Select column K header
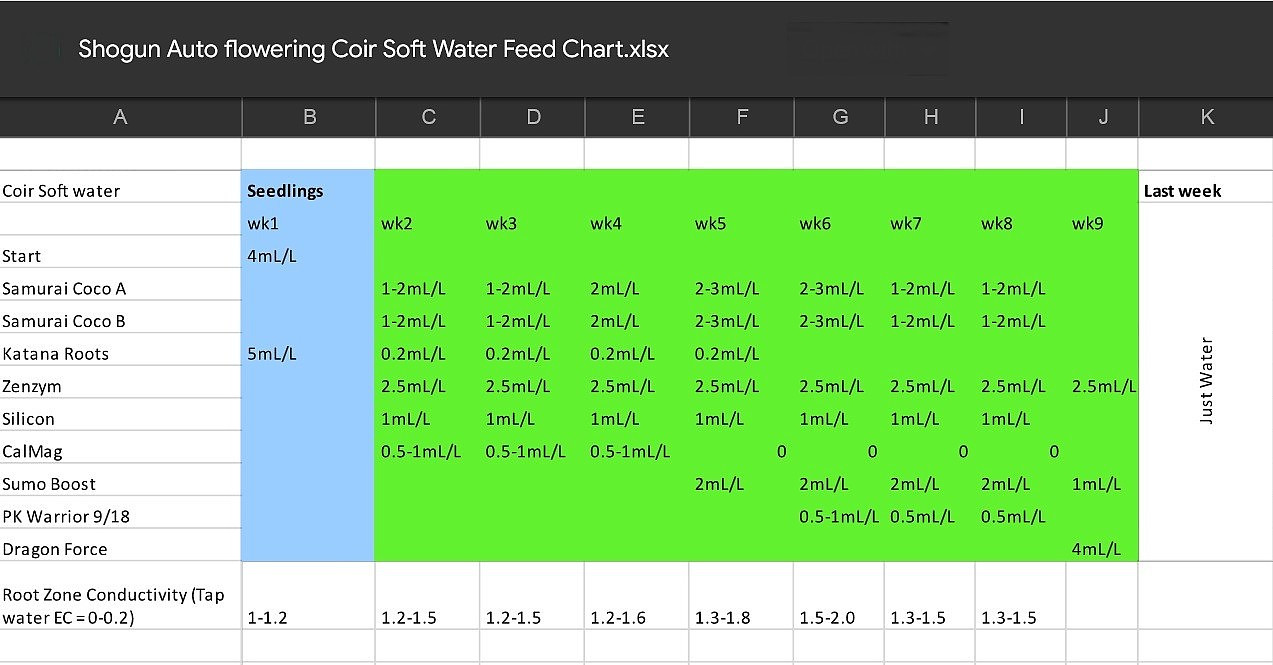Screen dimensions: 1273x665 click(1206, 117)
